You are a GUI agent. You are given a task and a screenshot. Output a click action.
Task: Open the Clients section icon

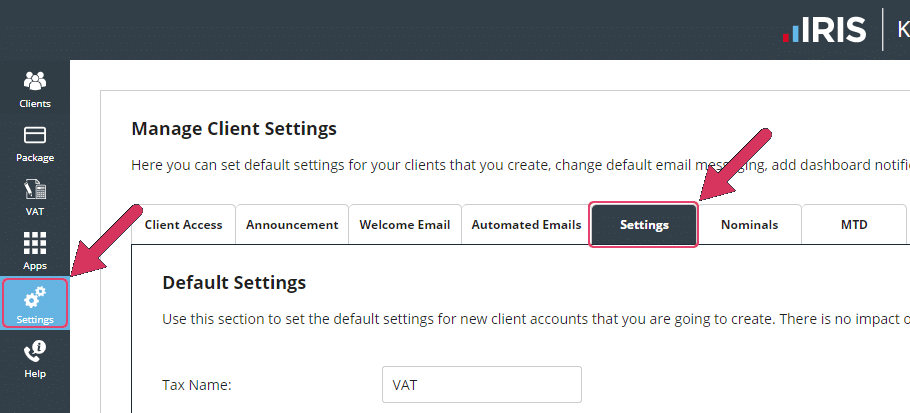(x=35, y=81)
